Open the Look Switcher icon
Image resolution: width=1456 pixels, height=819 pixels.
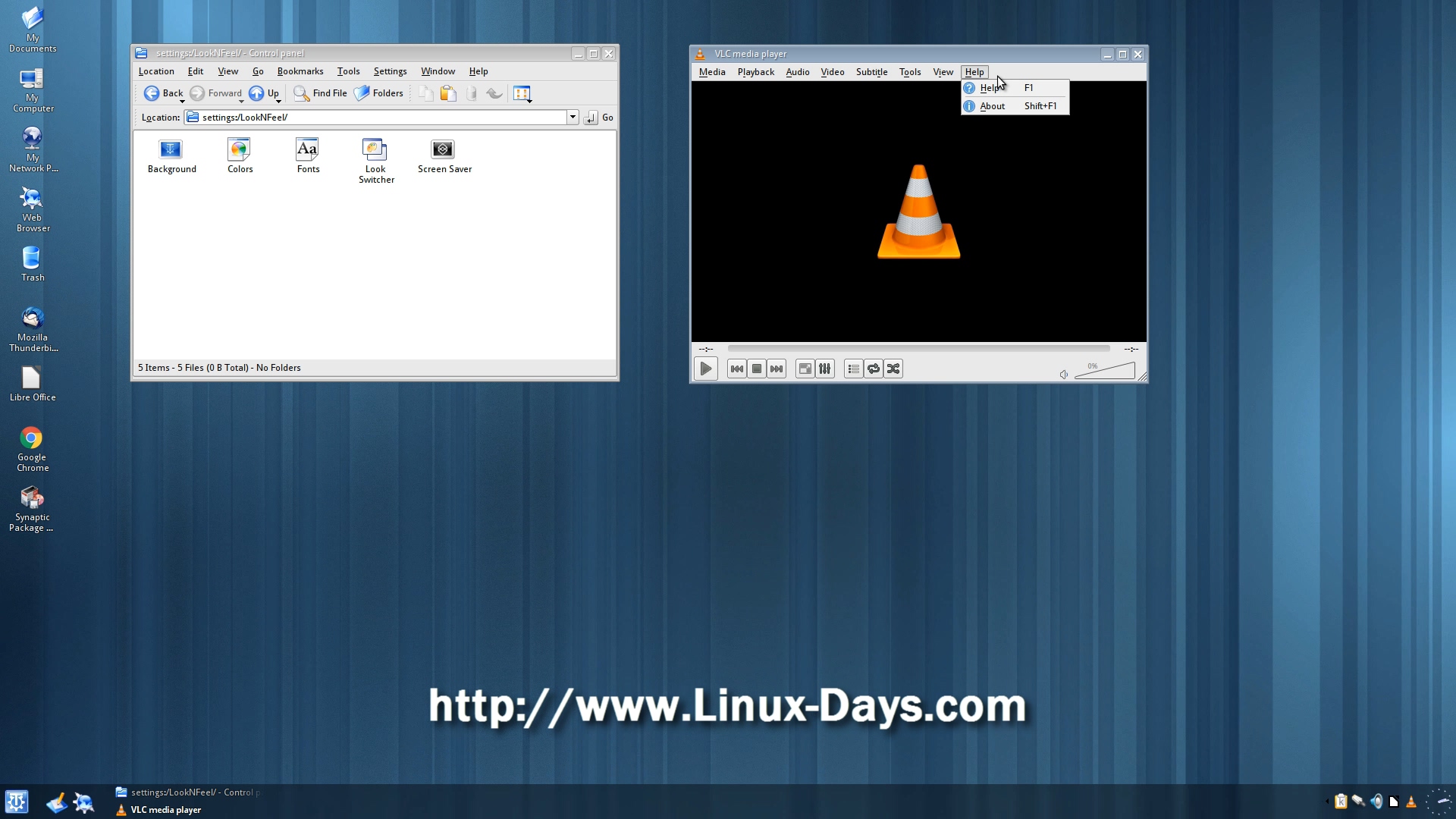(x=376, y=161)
